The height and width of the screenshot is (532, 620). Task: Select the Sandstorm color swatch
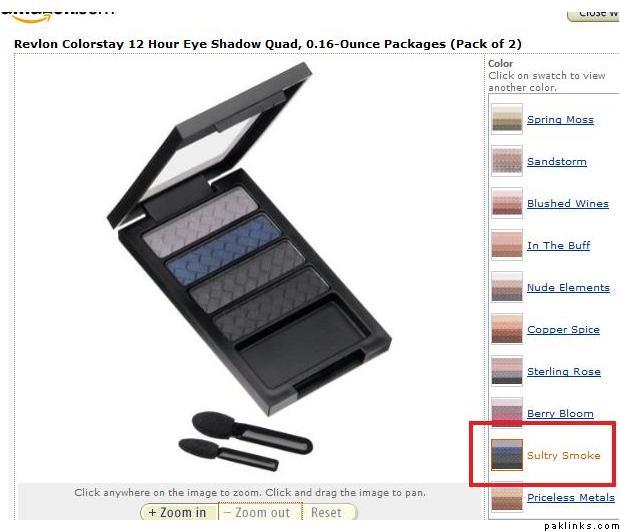[x=507, y=161]
